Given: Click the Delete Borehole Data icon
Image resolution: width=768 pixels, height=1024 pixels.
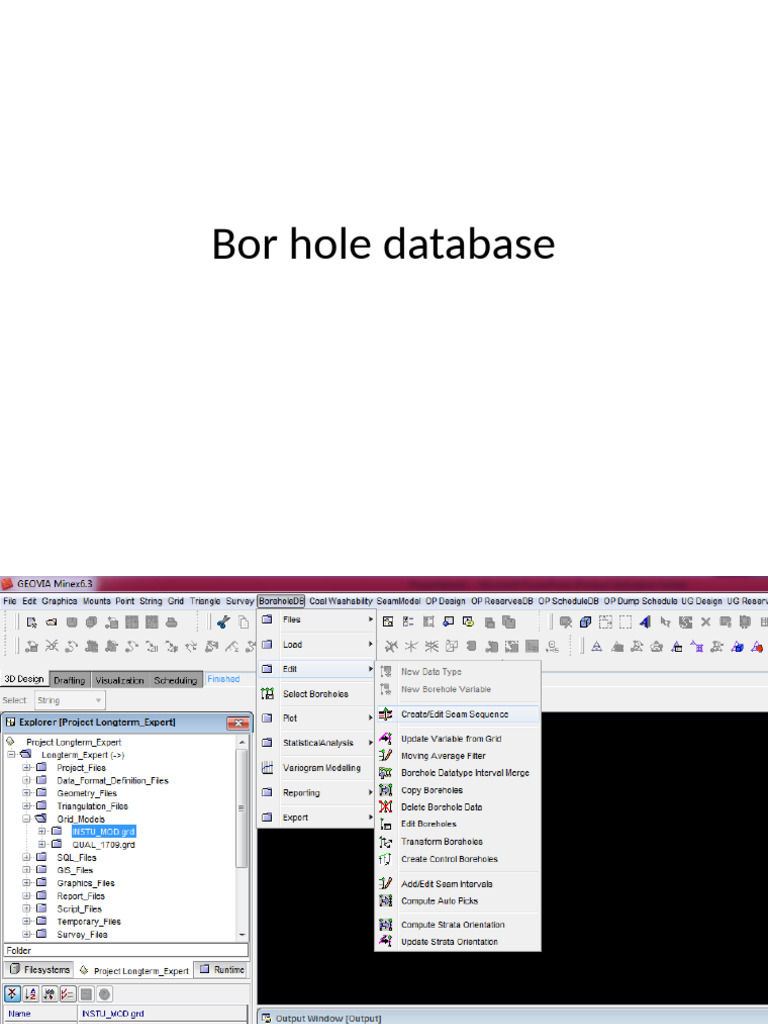Looking at the screenshot, I should pyautogui.click(x=385, y=807).
